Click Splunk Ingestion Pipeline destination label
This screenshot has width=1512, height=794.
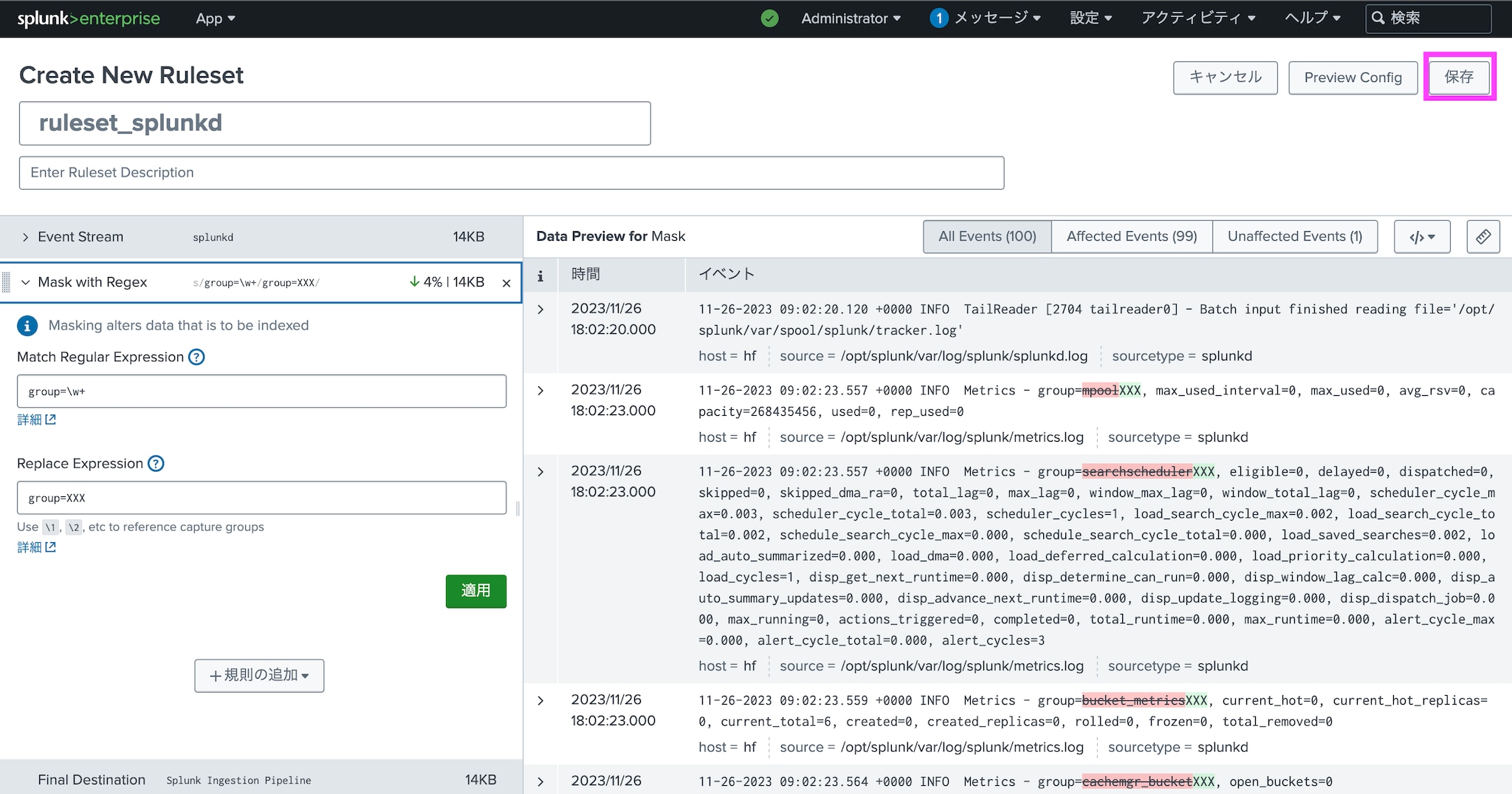click(238, 781)
